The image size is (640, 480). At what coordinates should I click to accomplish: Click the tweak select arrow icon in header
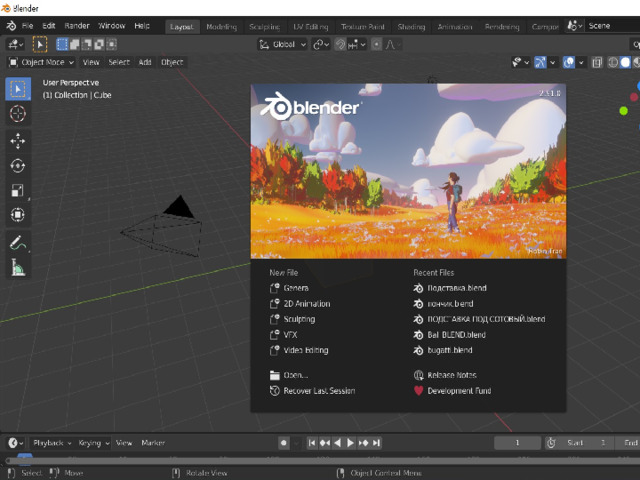pyautogui.click(x=40, y=44)
